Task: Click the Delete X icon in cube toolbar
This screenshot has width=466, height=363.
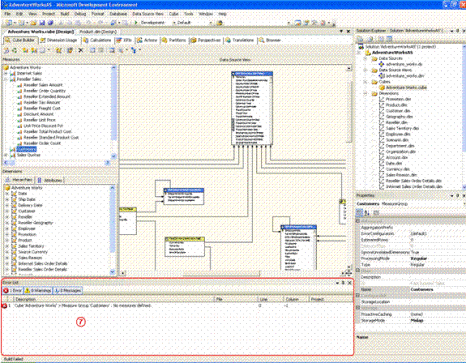Action: [80, 50]
